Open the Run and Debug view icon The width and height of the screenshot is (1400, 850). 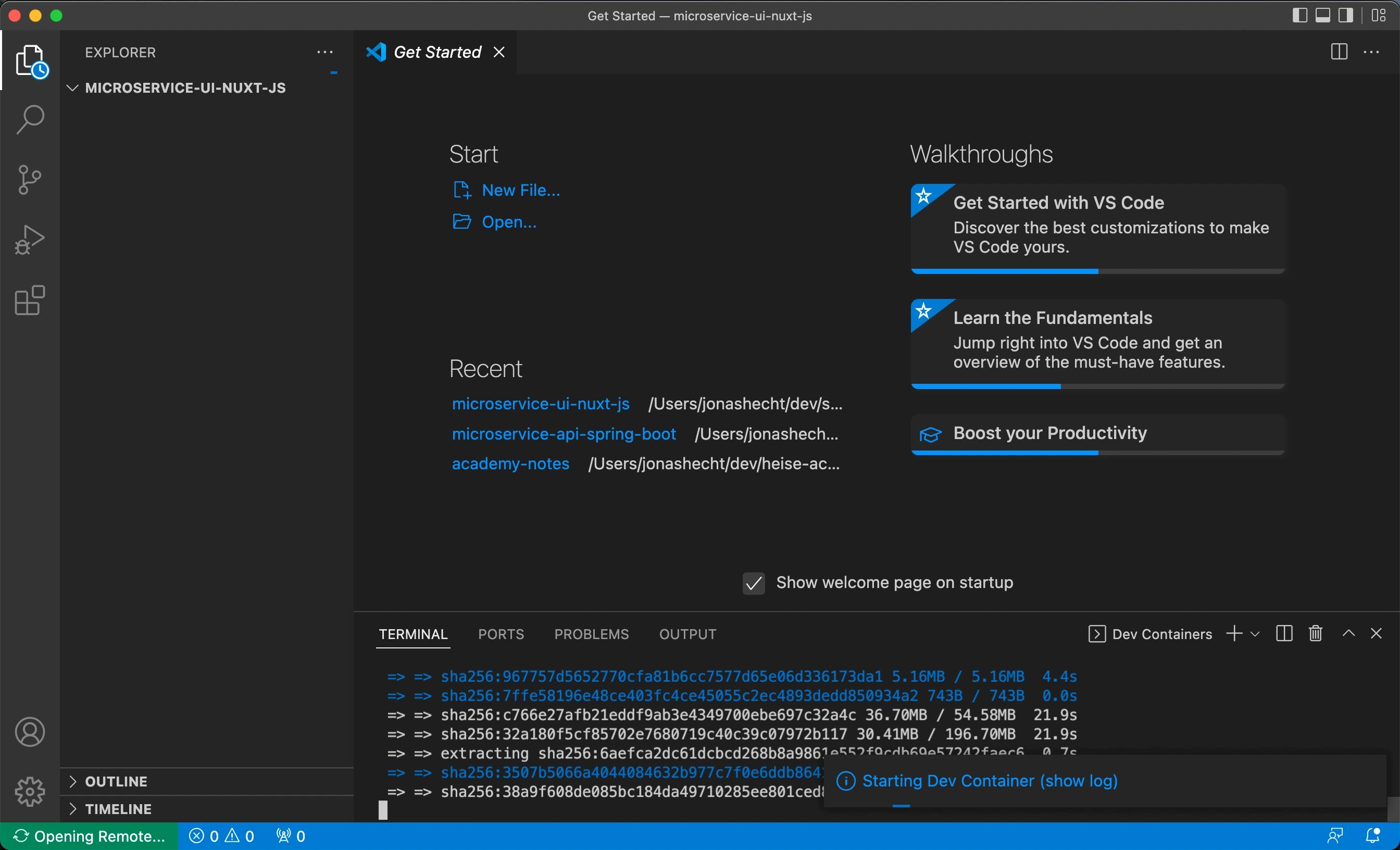coord(30,240)
